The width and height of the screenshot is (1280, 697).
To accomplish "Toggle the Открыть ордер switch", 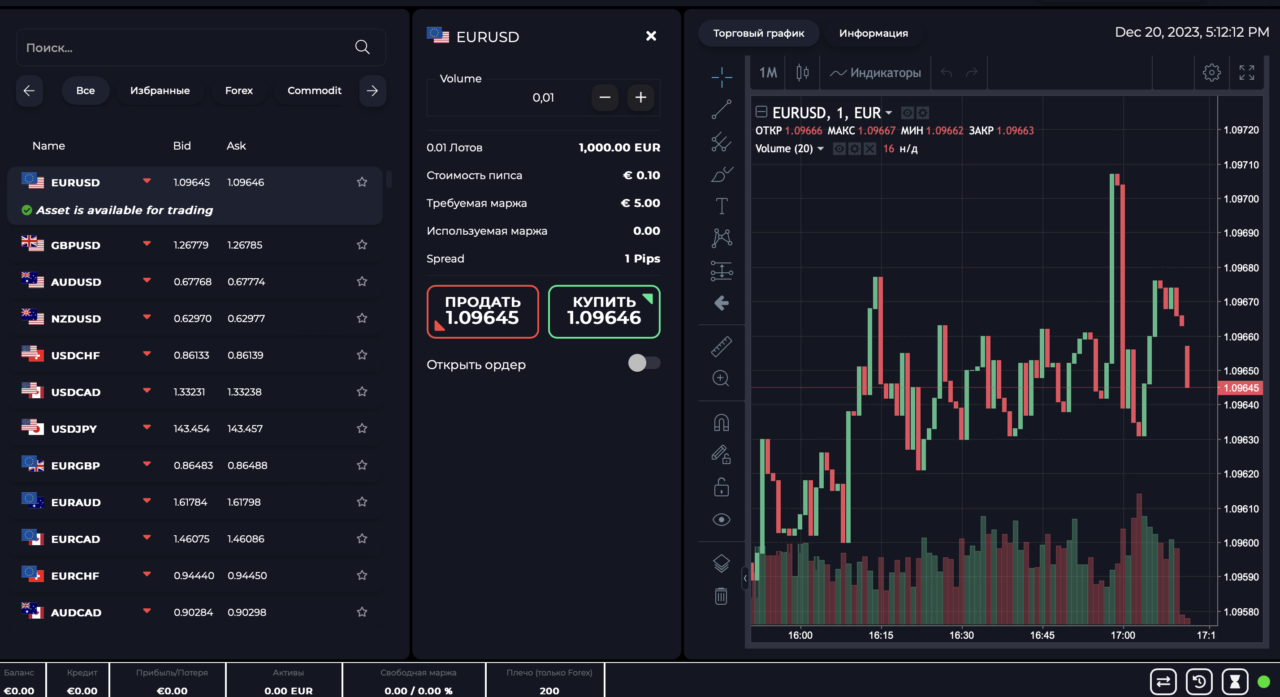I will [x=644, y=363].
